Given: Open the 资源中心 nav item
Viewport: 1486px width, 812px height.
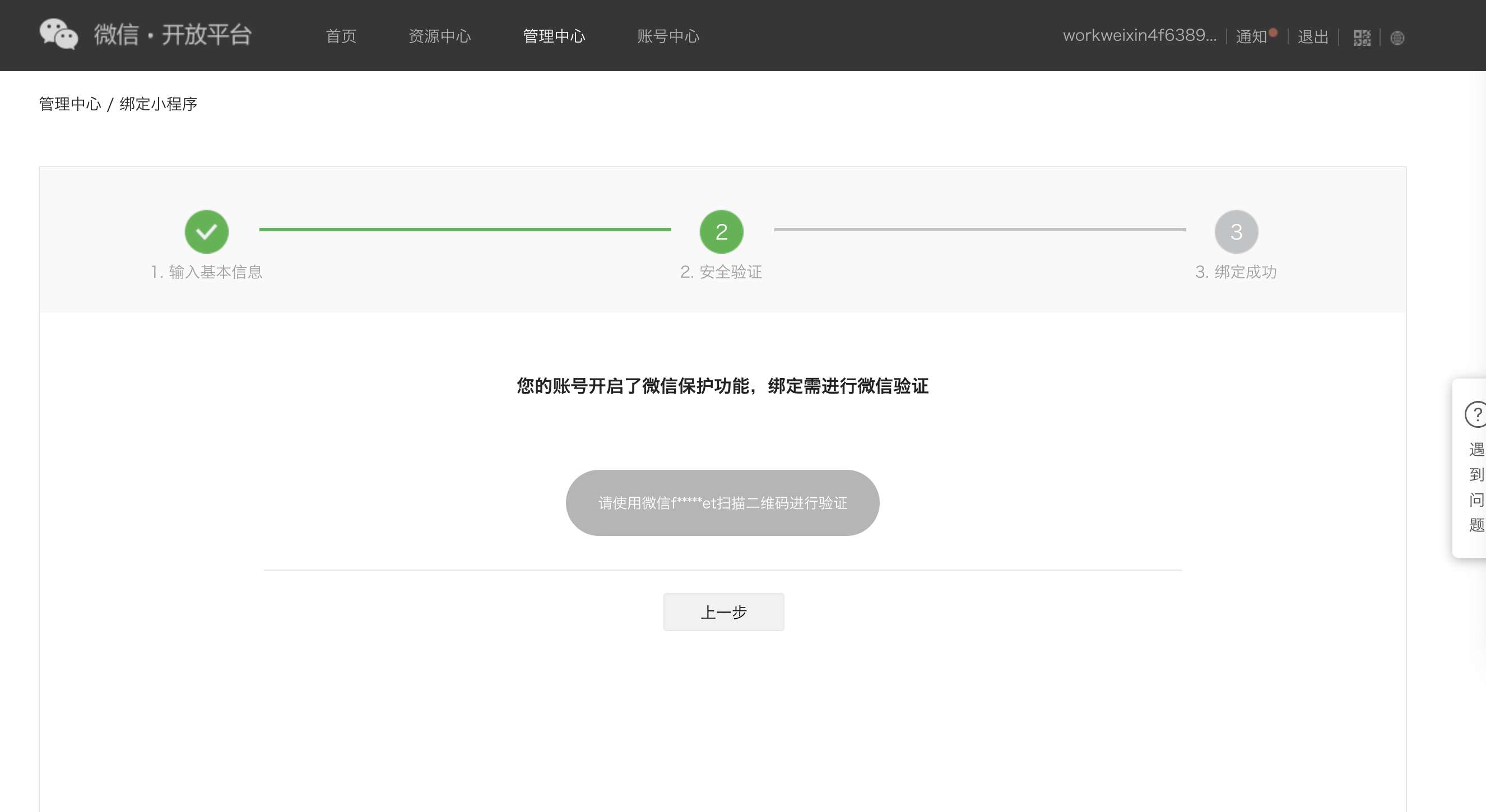Looking at the screenshot, I should [x=439, y=36].
